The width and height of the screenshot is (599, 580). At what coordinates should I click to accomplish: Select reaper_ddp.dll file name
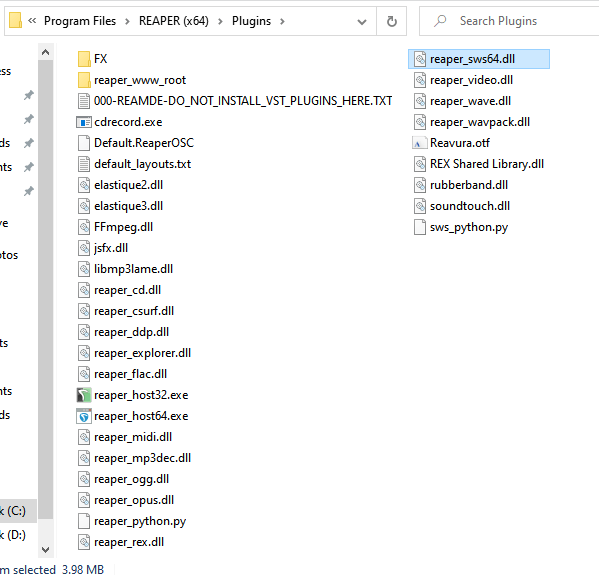coord(131,332)
